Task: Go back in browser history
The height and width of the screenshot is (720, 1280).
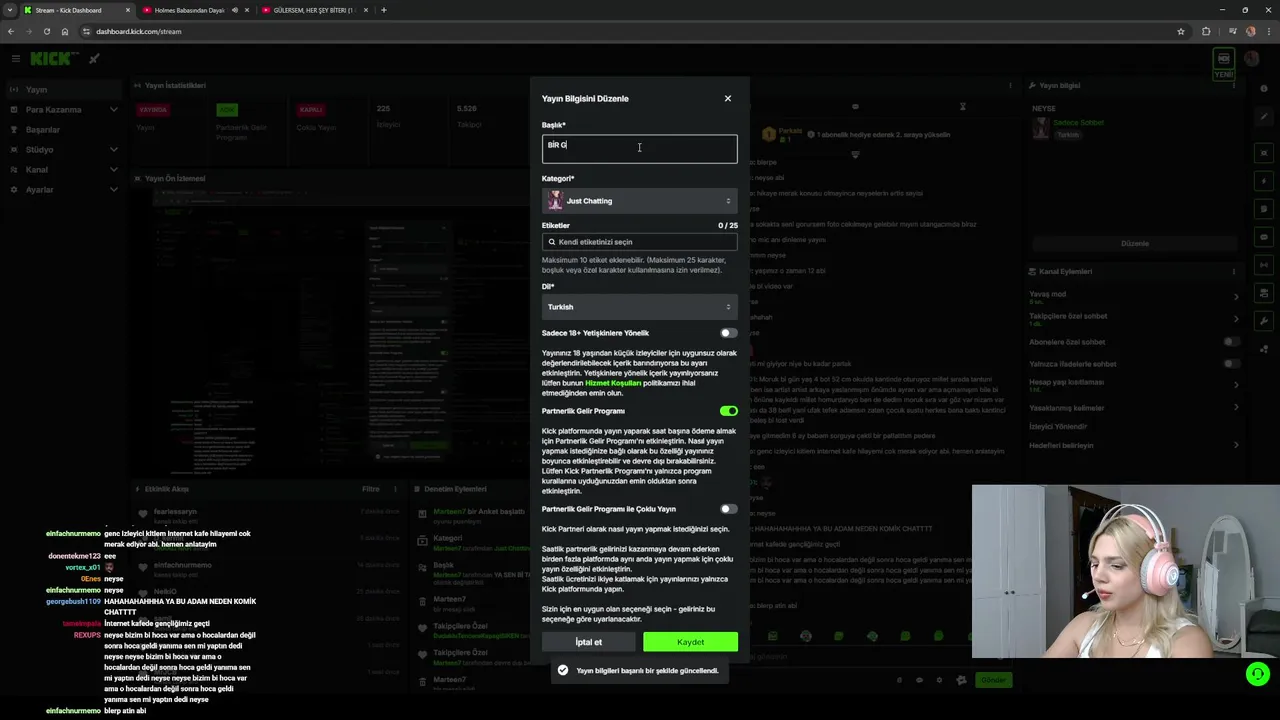Action: coord(11,31)
